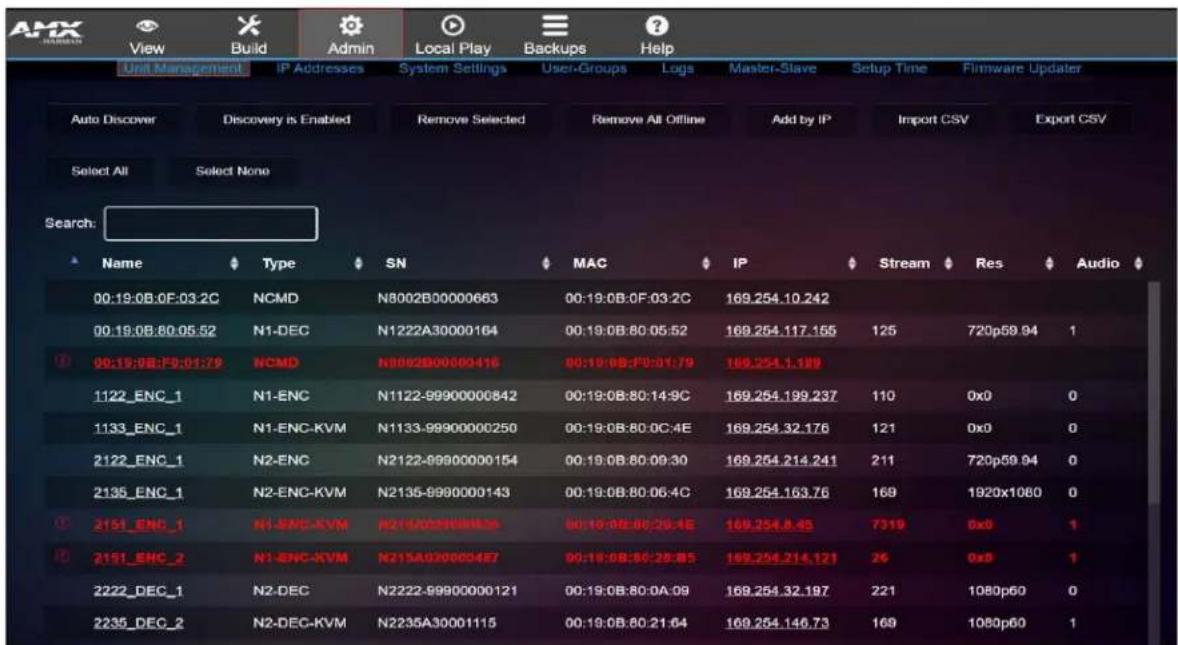Open Setup Time tab
This screenshot has height=645, width=1178.
889,68
